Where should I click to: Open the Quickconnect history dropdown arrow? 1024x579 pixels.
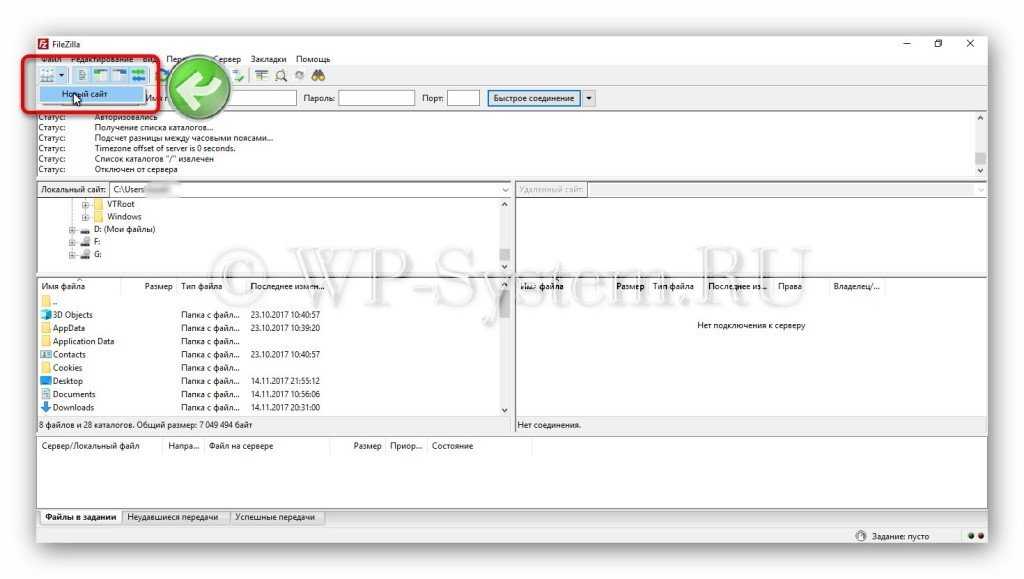[589, 98]
